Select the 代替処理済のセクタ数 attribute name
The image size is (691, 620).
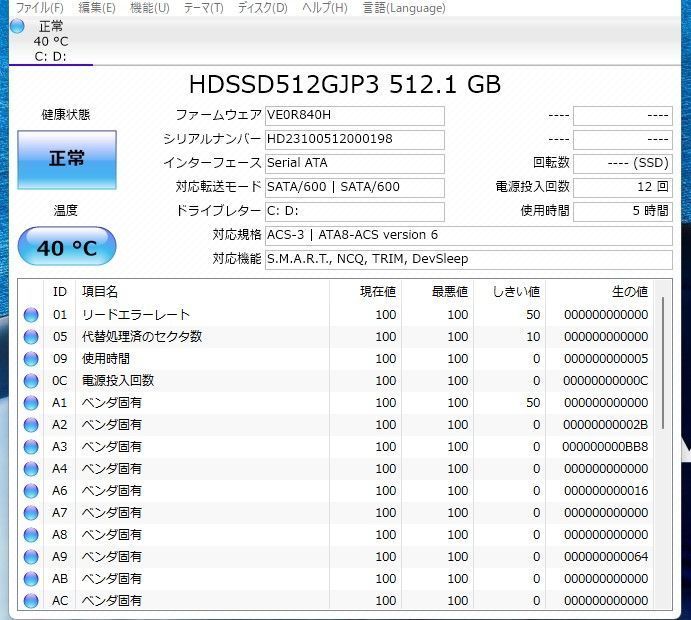[142, 337]
